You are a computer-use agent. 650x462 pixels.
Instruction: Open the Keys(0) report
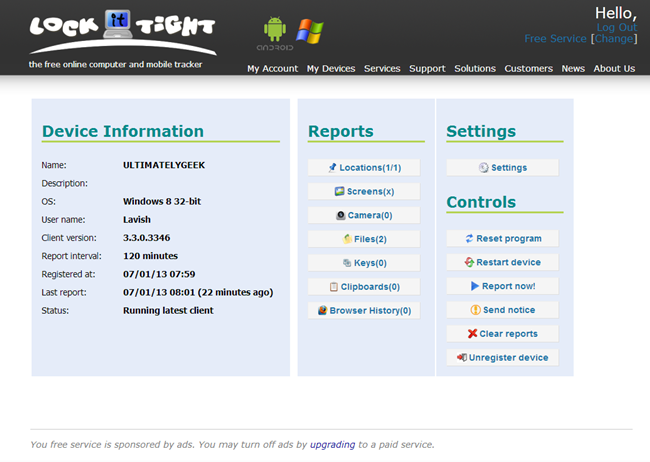click(364, 263)
